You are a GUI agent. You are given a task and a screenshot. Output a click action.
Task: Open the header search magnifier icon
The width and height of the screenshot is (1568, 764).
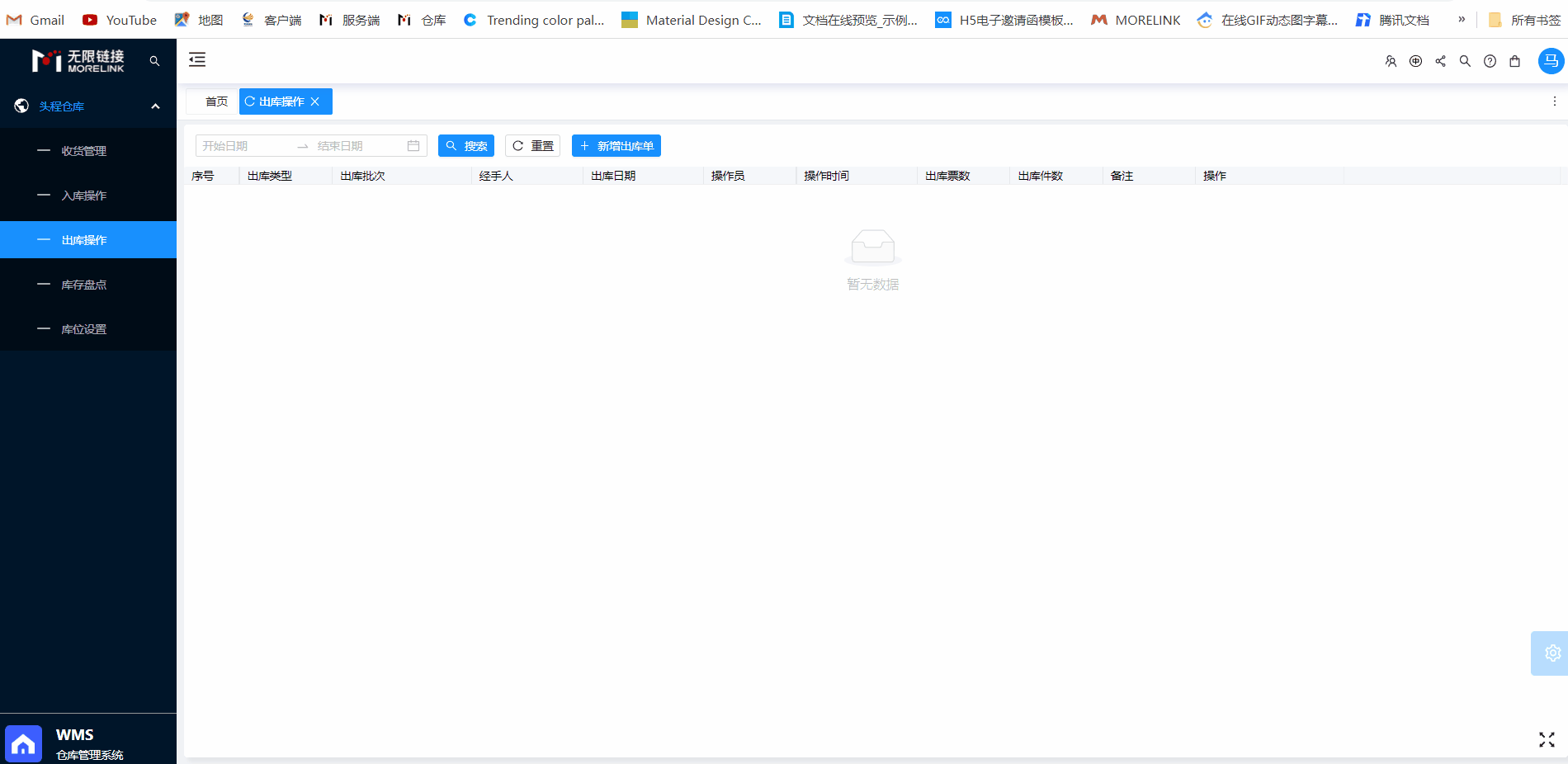[x=1465, y=61]
